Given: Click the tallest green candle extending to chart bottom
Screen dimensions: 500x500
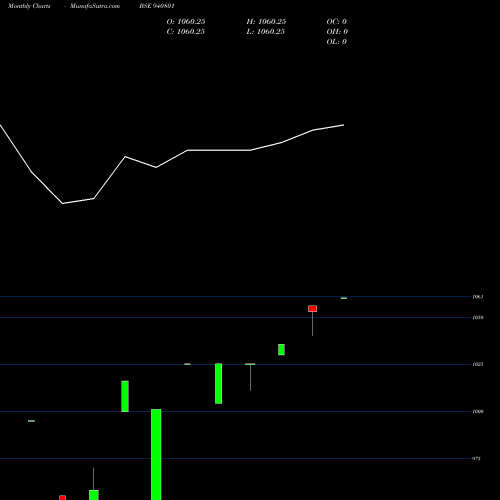Looking at the screenshot, I should [156, 454].
